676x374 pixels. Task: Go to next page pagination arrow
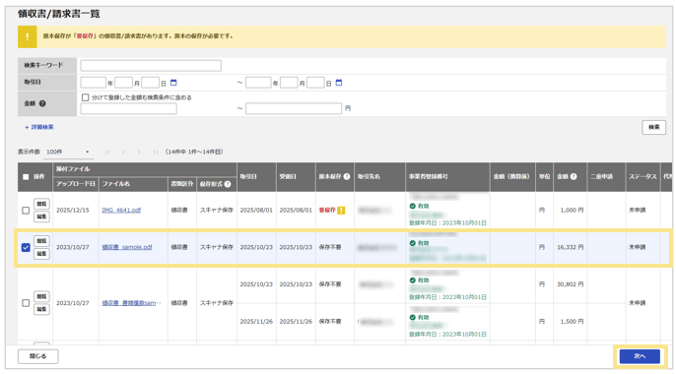pyautogui.click(x=139, y=152)
